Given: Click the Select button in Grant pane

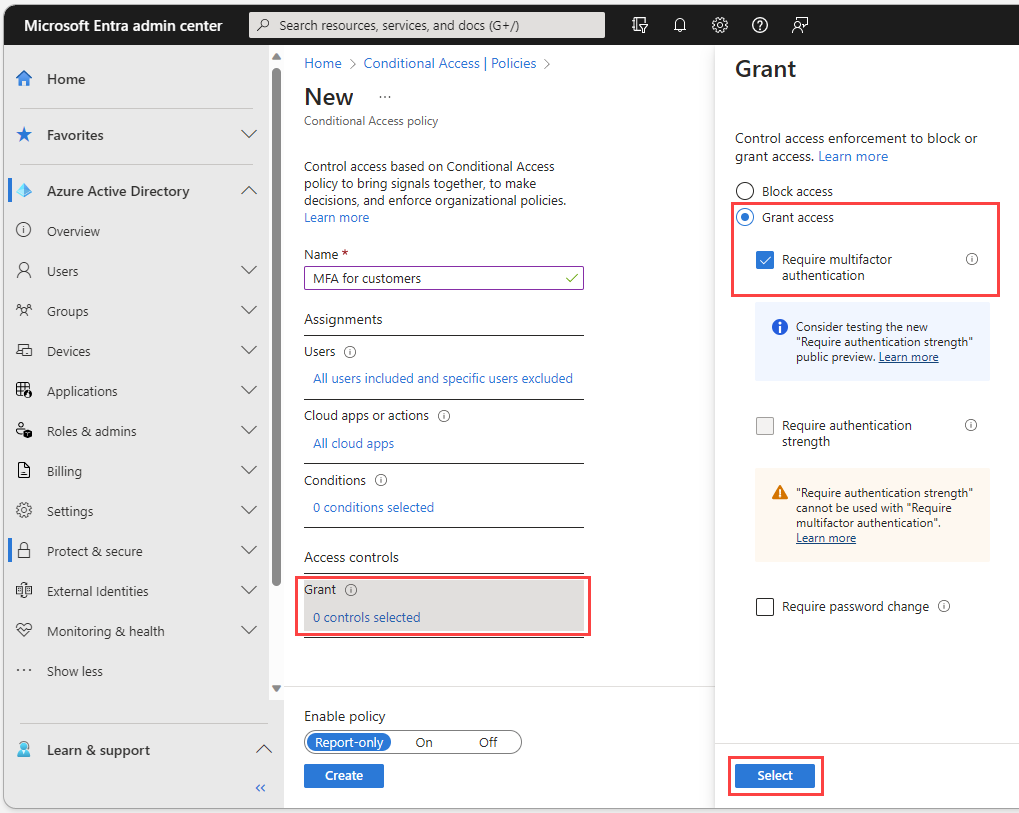Looking at the screenshot, I should (775, 775).
